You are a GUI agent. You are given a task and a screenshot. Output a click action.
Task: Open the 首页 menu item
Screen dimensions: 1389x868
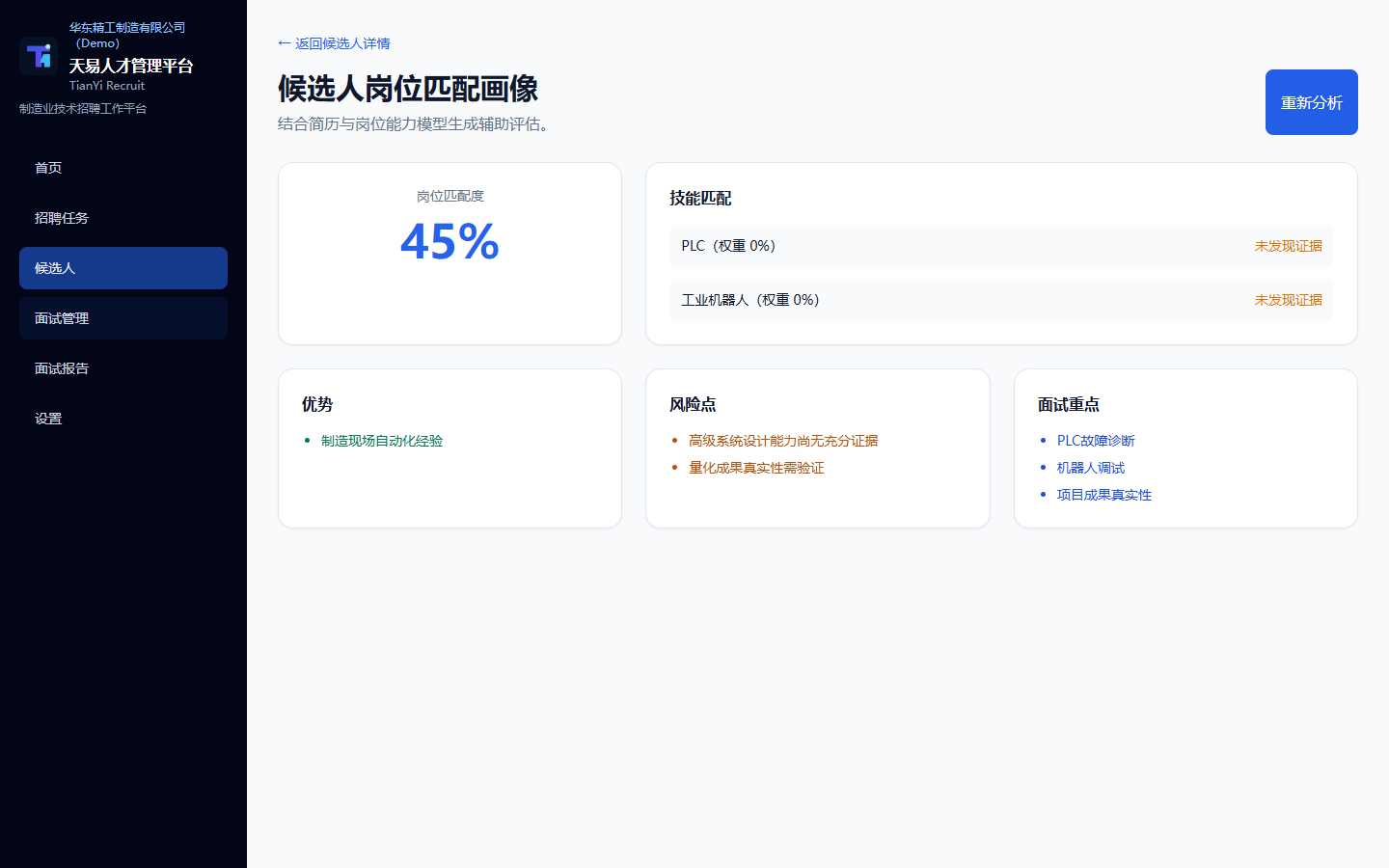tap(123, 168)
